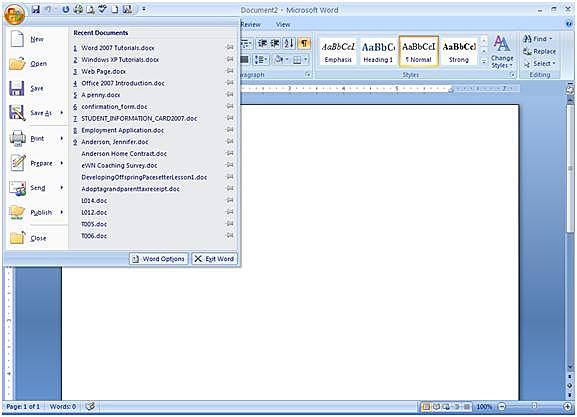Viewport: 577px width, 417px height.
Task: Apply the Strong style
Action: coord(459,52)
